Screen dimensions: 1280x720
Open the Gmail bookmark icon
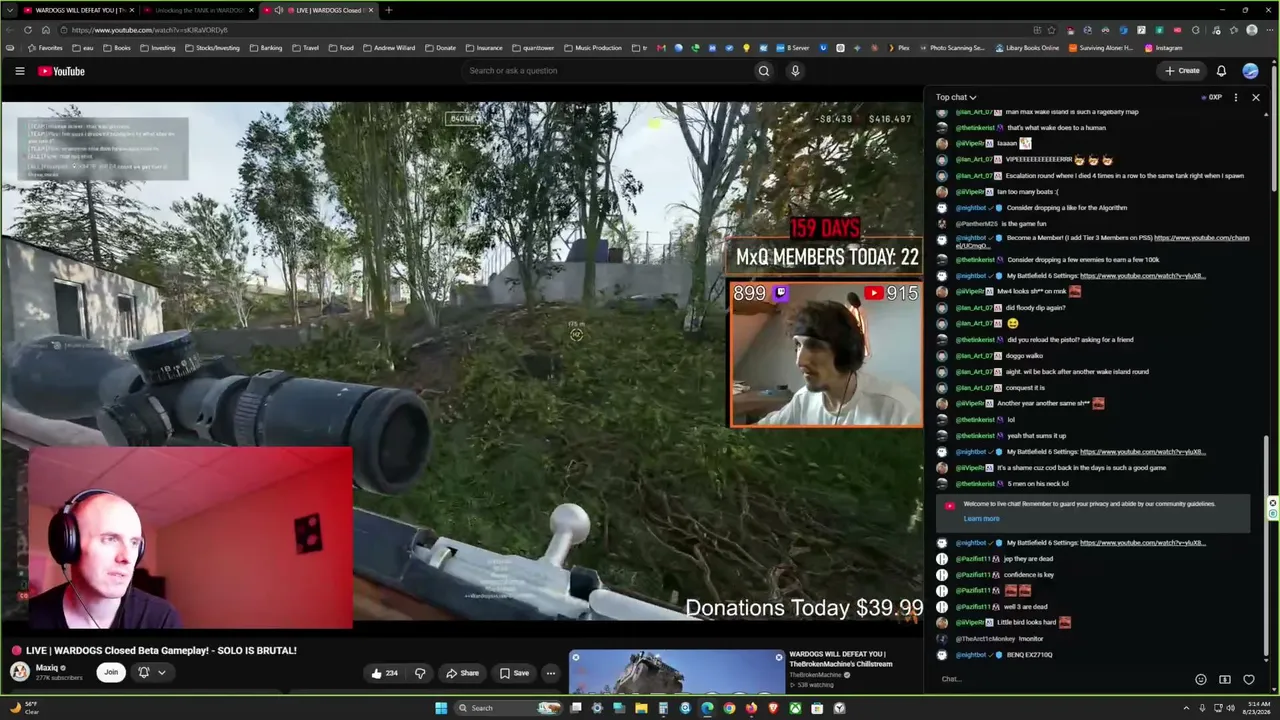point(661,48)
